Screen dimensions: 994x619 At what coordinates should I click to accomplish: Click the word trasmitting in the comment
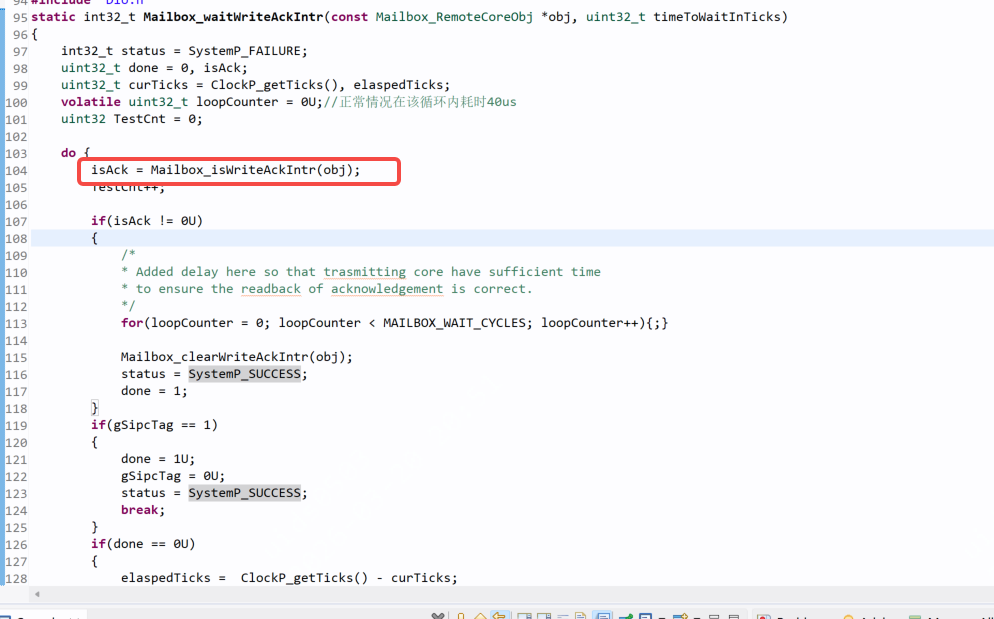coord(365,272)
